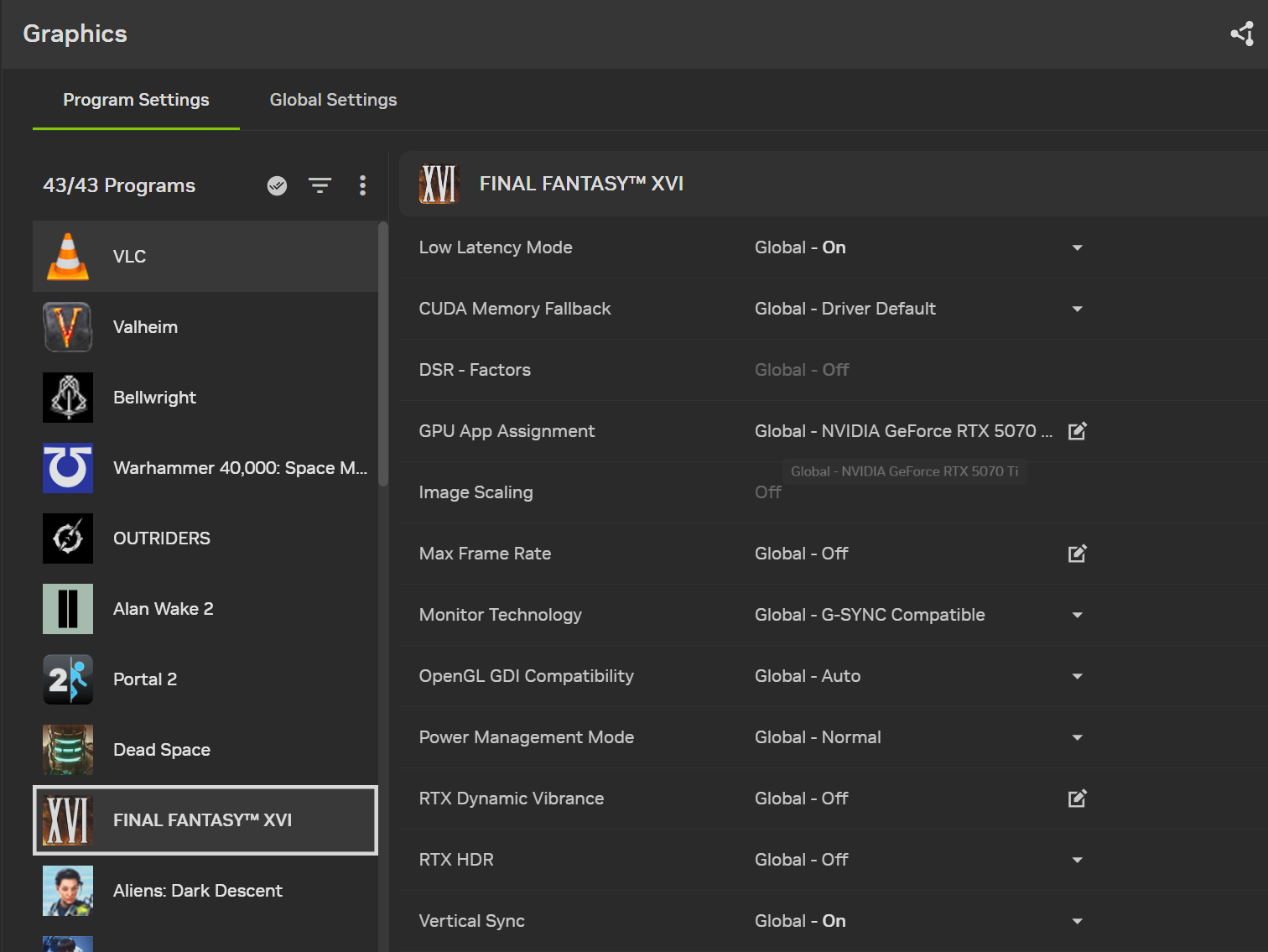
Task: Switch to the Global Settings tab
Action: [333, 100]
